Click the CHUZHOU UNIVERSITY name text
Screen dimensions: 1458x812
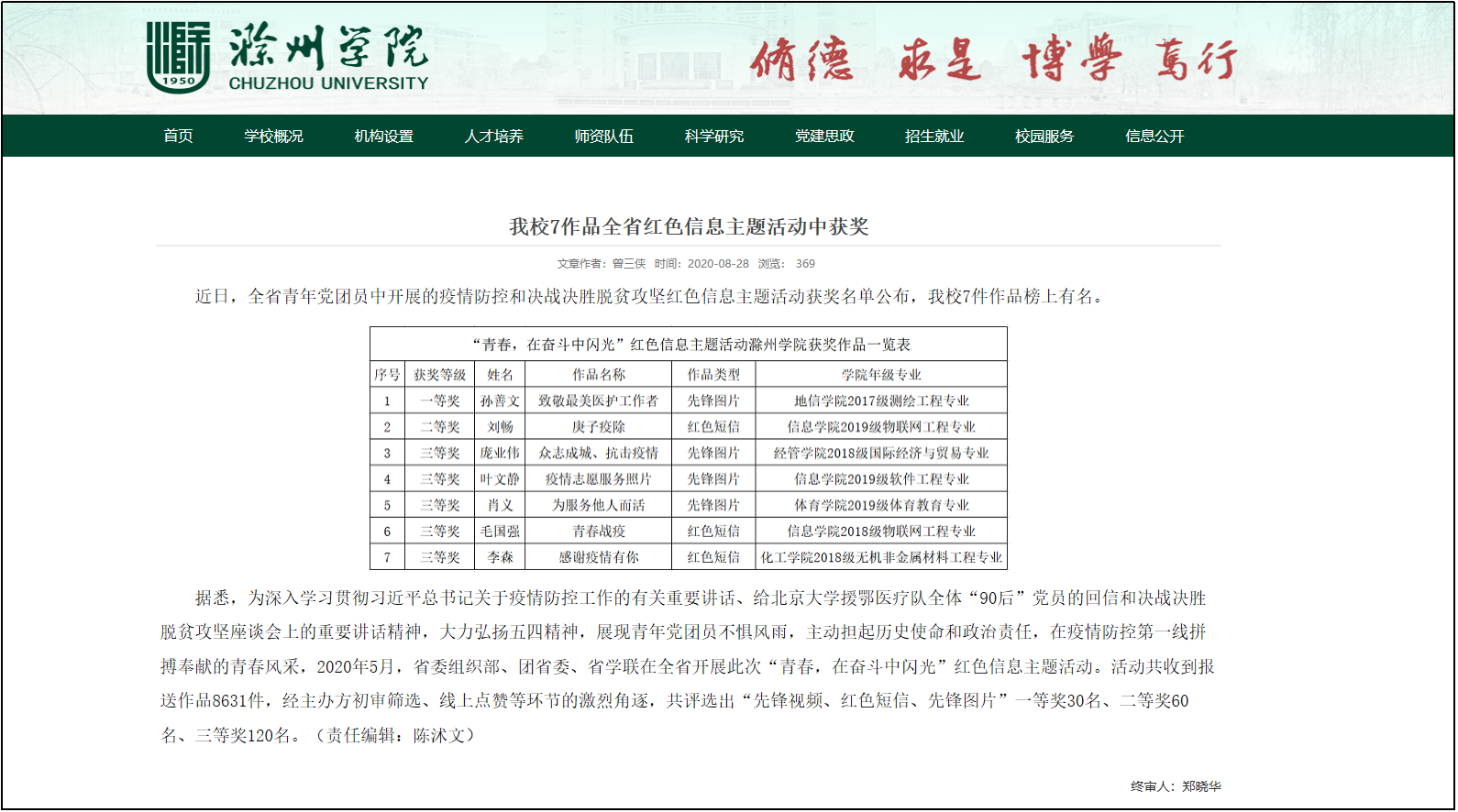click(328, 83)
